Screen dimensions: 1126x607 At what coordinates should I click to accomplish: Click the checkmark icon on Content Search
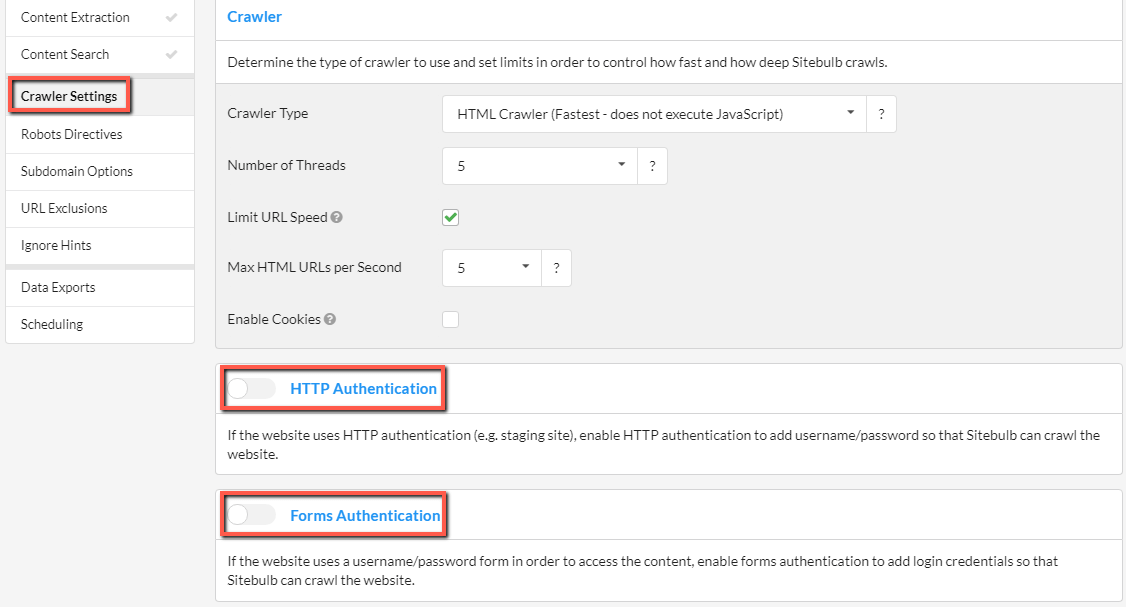[x=171, y=55]
